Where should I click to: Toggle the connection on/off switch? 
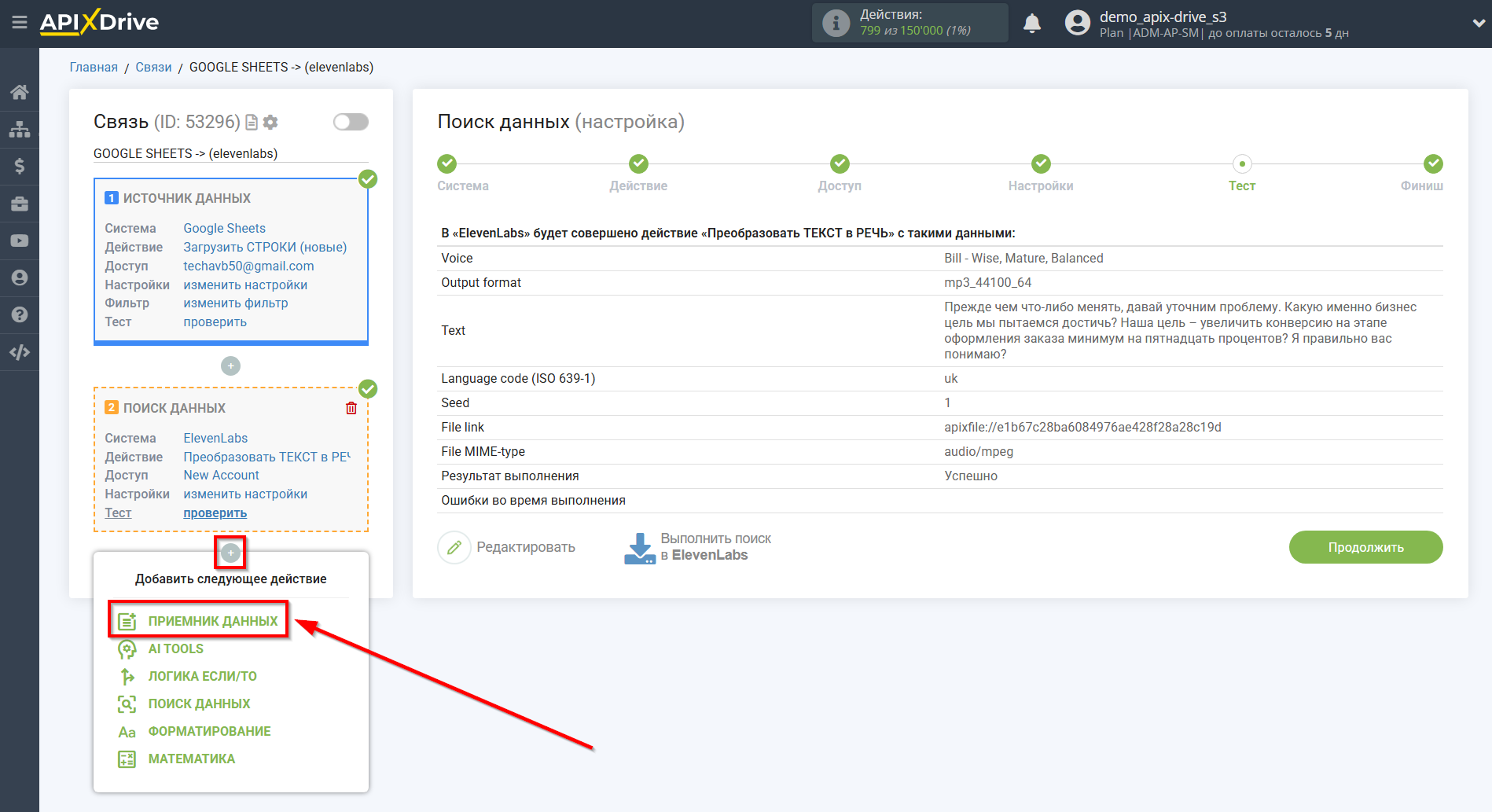(x=351, y=122)
